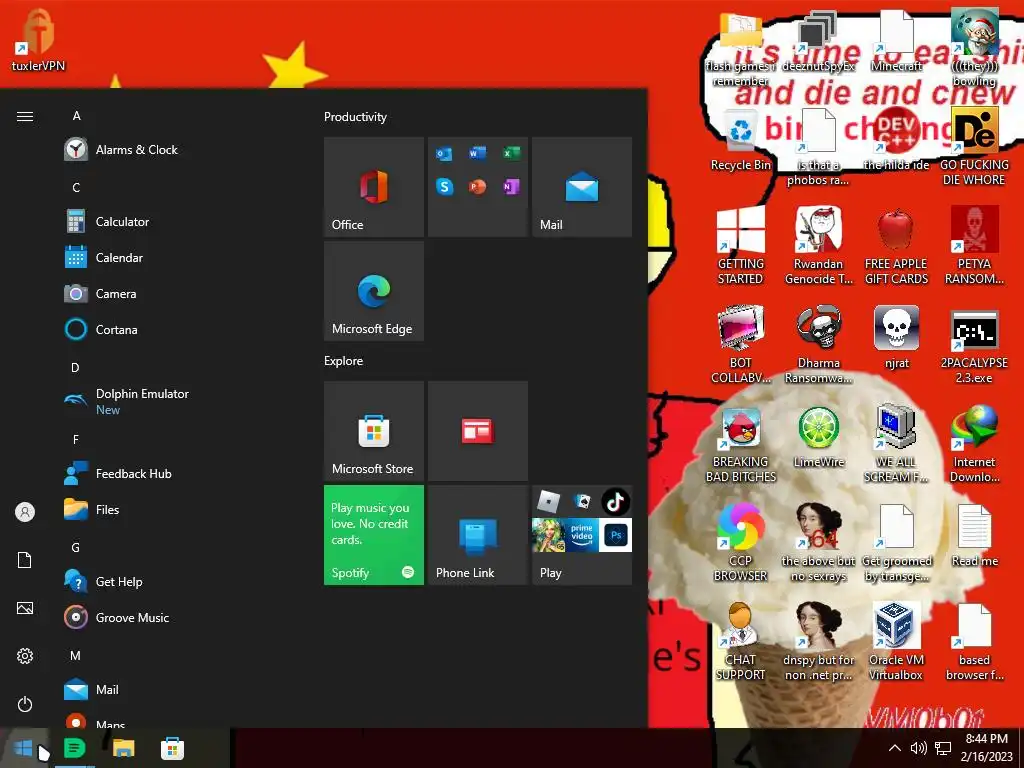Select the tuxlerVPN desktop shortcut
Screen dimensions: 1024x768
pos(39,40)
